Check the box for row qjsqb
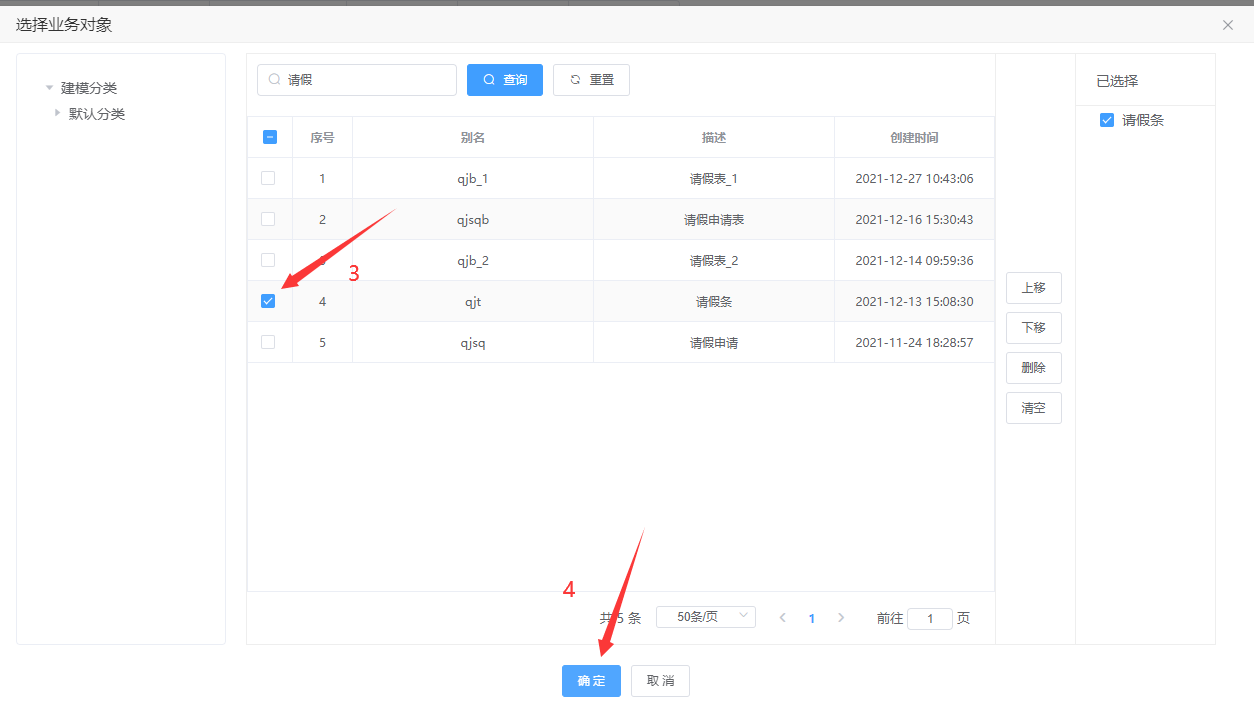1254x717 pixels. point(268,219)
